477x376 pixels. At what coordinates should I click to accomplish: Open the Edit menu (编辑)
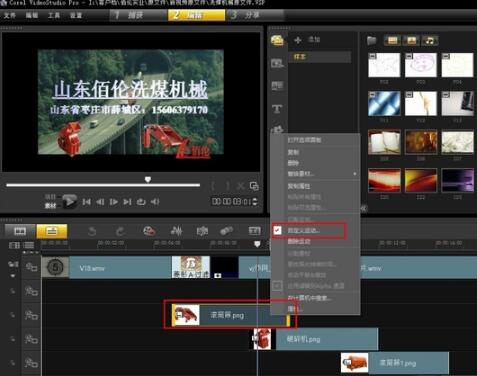pos(32,15)
